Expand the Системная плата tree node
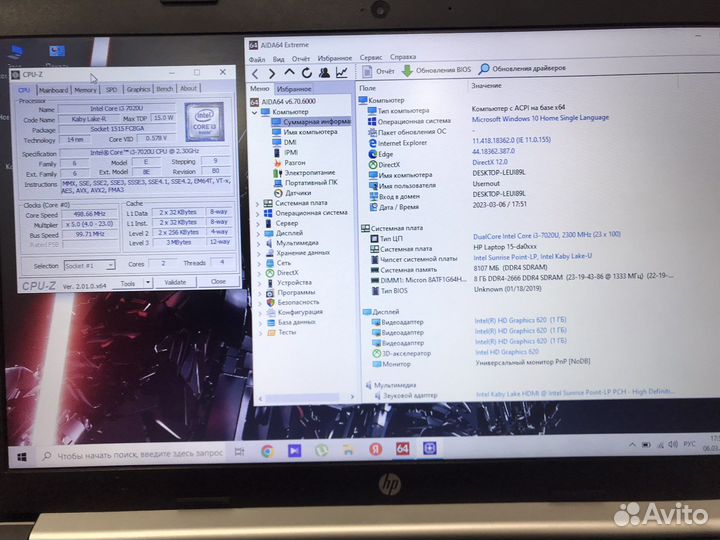This screenshot has height=540, width=720. pos(257,203)
